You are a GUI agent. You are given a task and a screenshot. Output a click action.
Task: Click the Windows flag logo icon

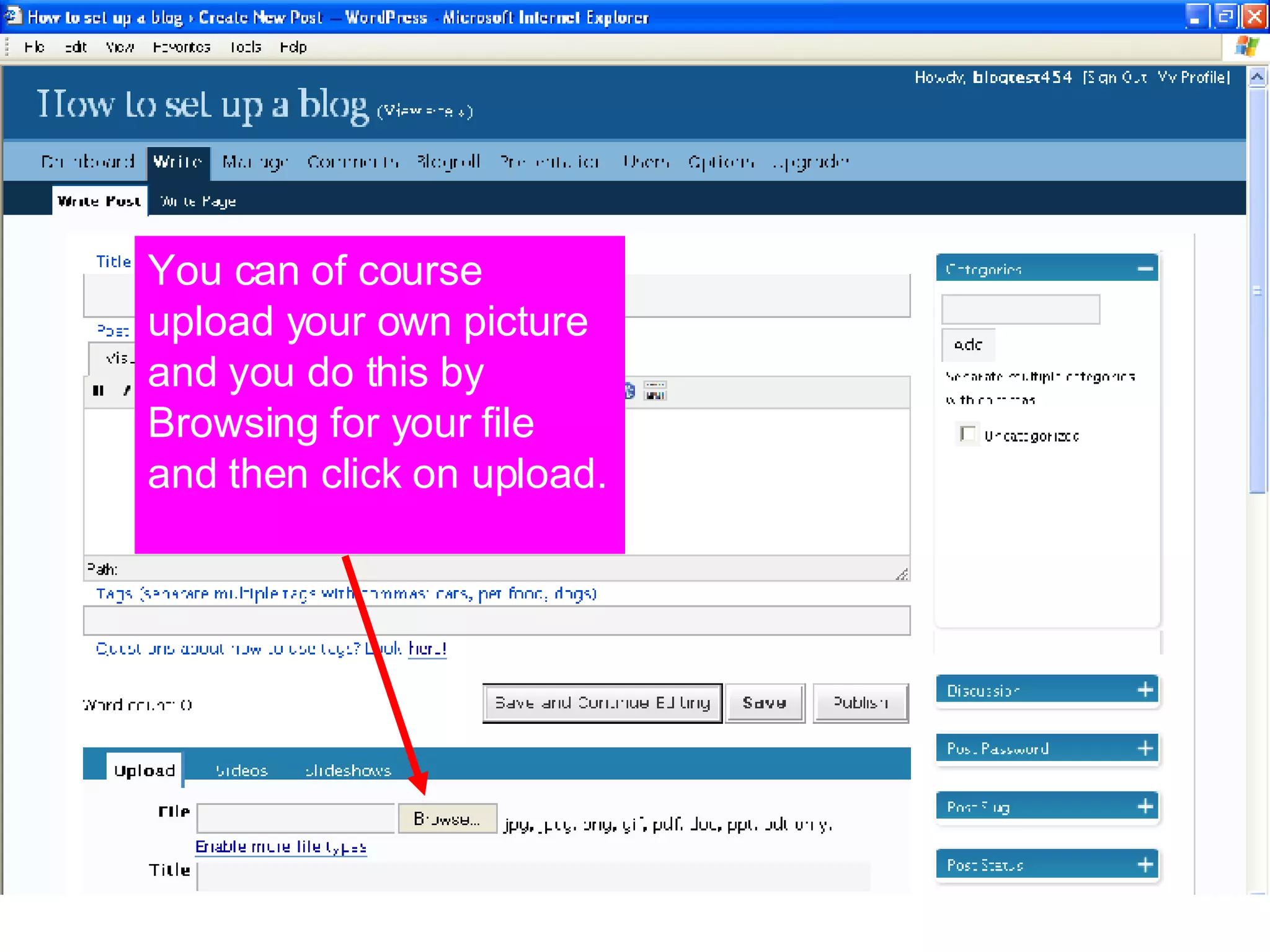point(1246,46)
